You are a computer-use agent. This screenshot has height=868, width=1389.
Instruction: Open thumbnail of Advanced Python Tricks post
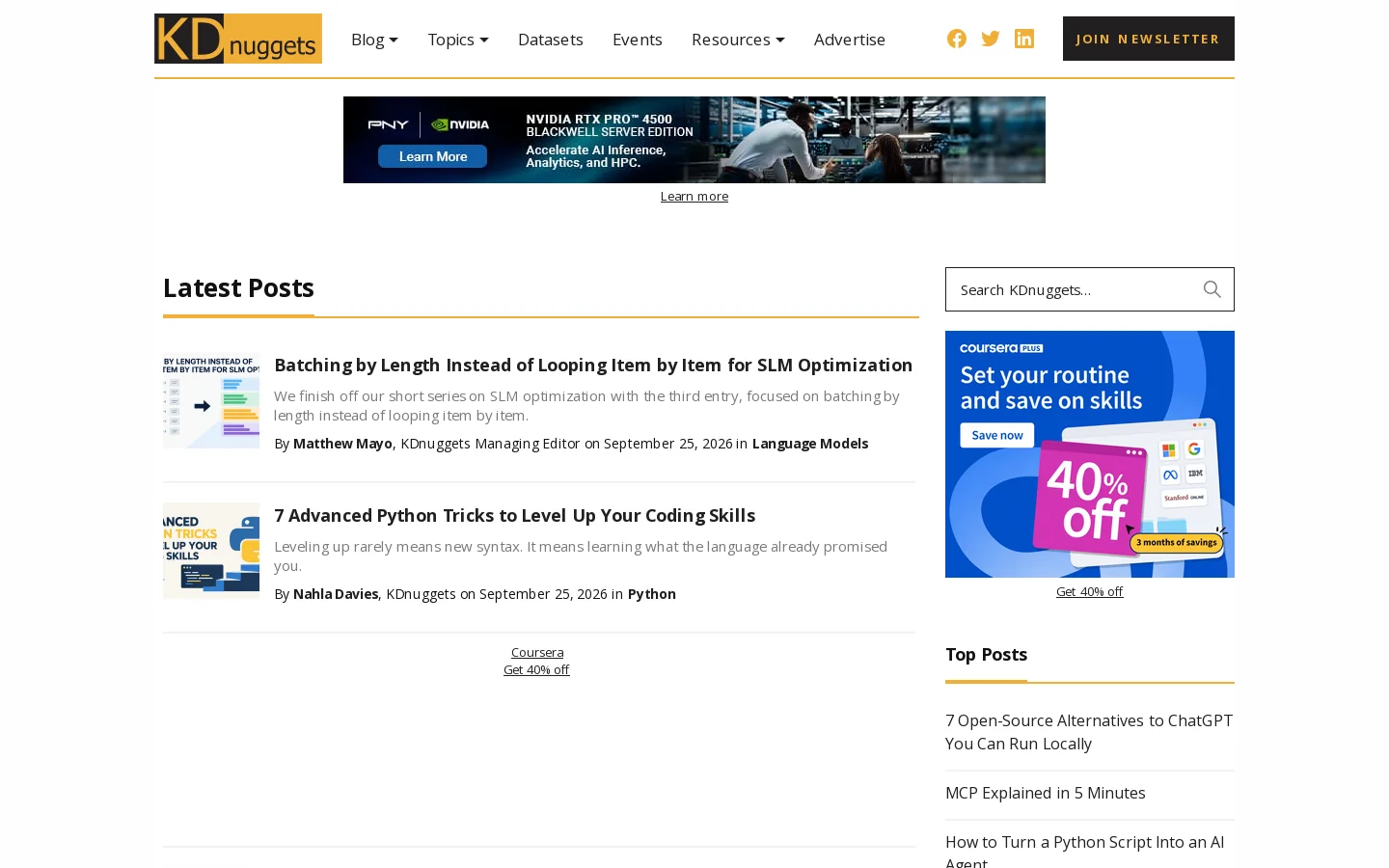pos(211,551)
